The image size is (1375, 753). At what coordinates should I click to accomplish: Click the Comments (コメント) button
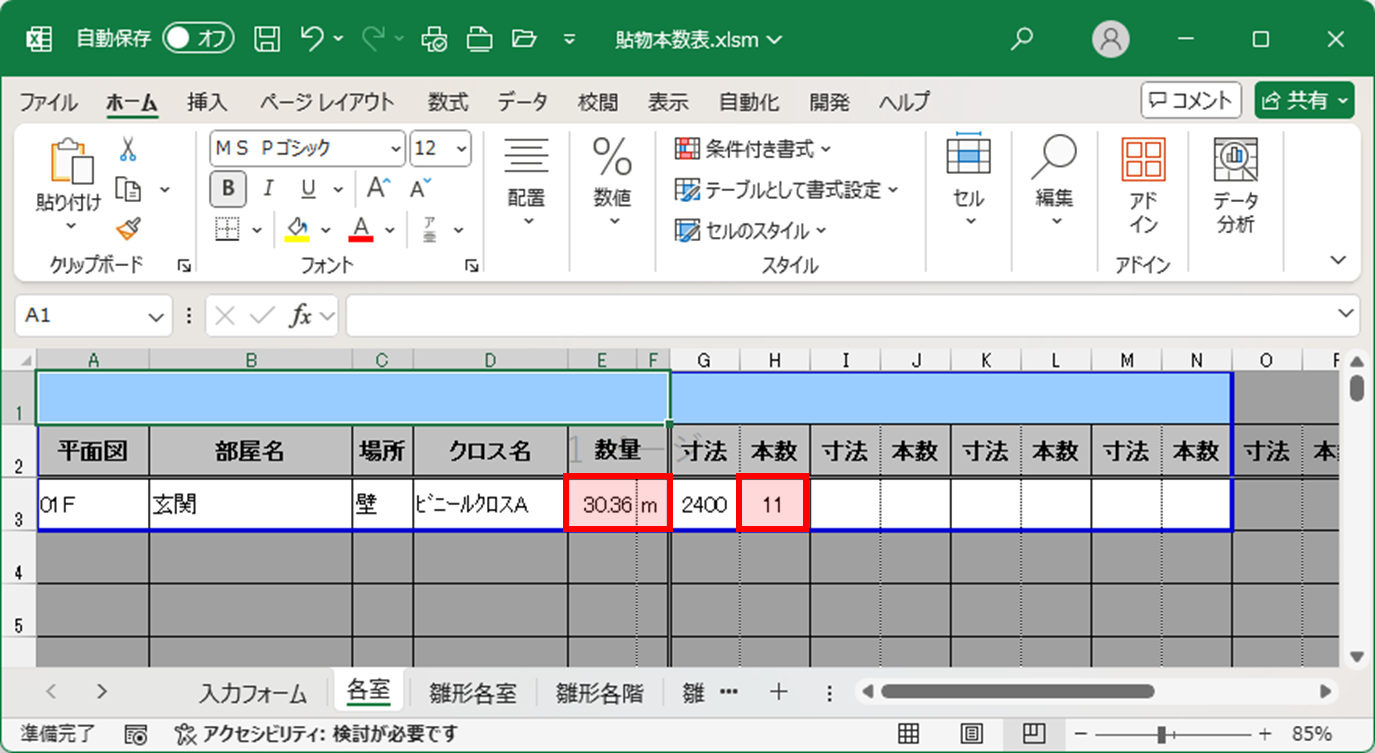coord(1191,100)
